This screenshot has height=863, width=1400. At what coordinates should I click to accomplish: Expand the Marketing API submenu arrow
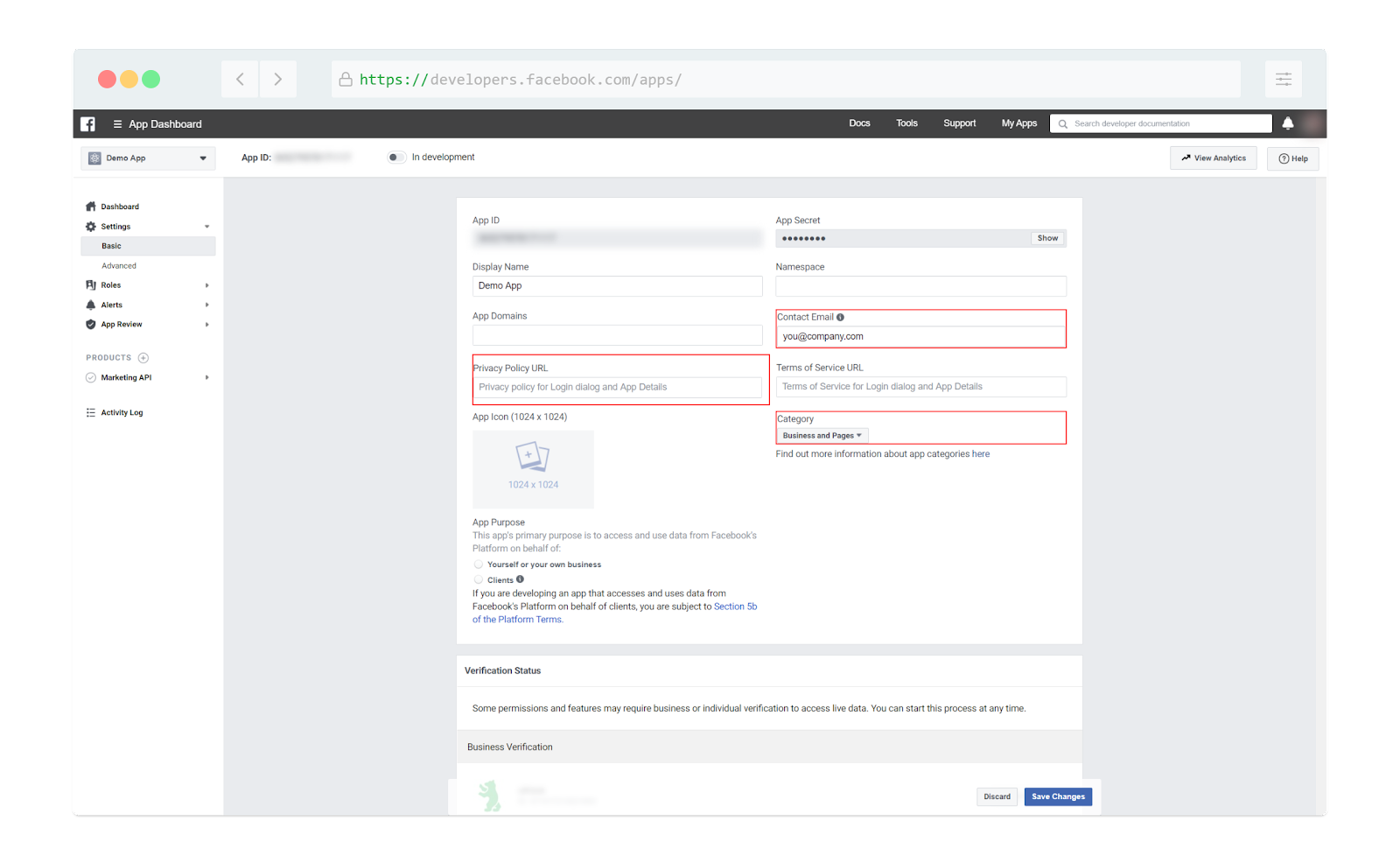[x=207, y=378]
